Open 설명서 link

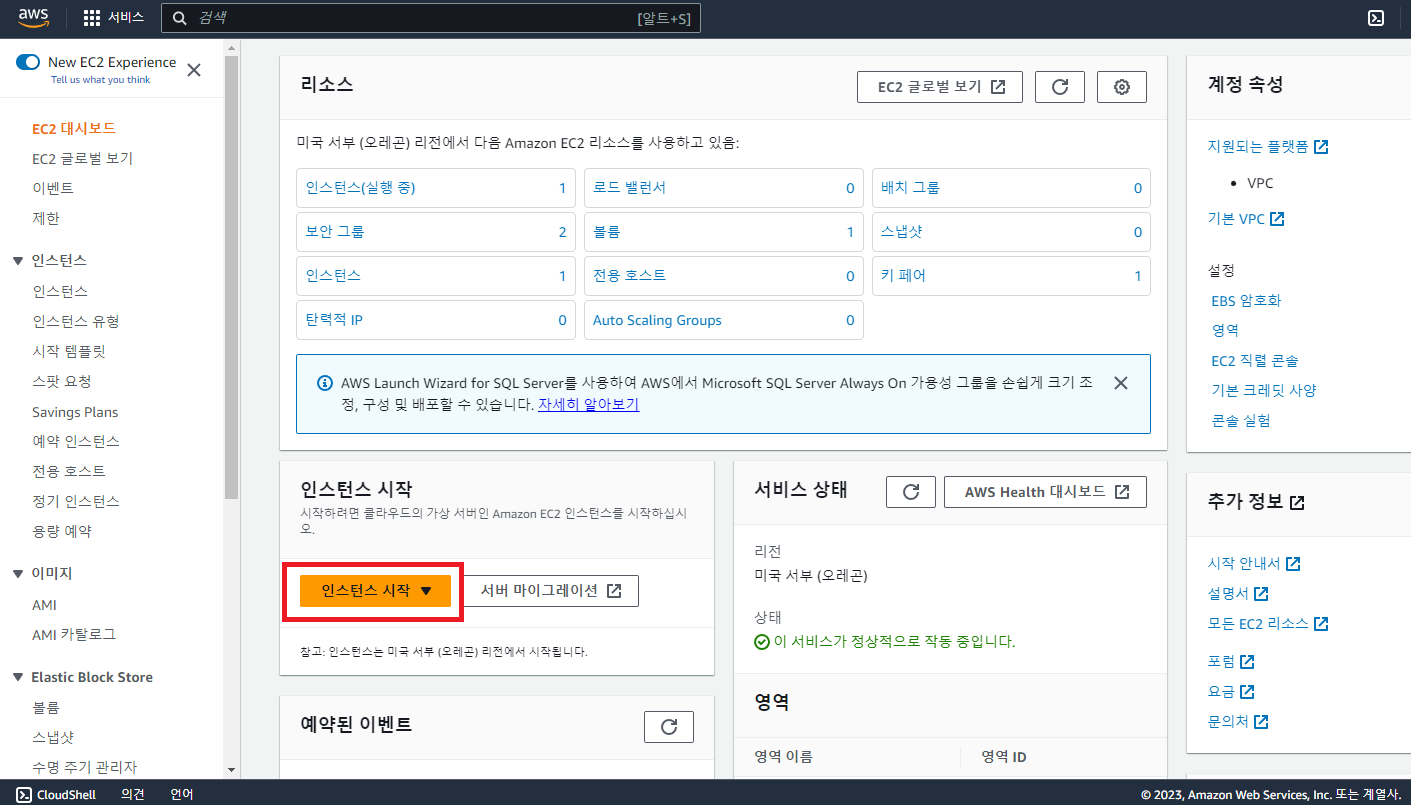pos(1238,594)
